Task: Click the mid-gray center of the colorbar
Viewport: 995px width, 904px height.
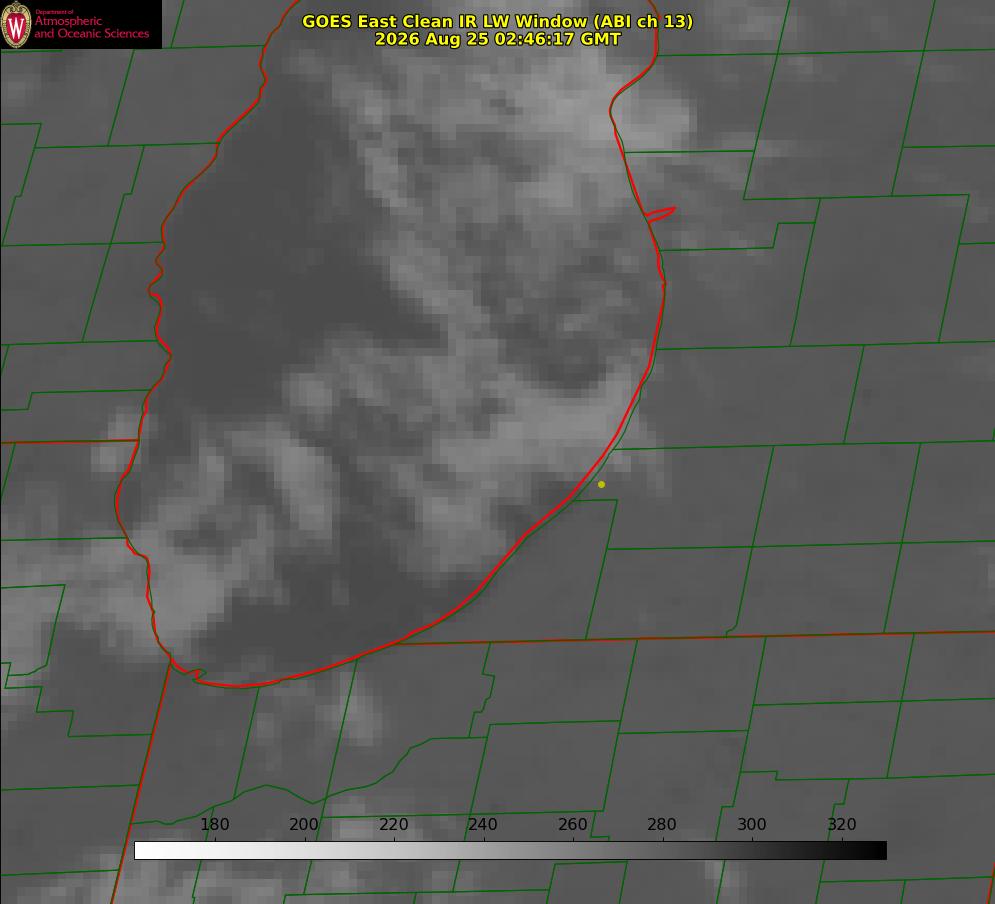Action: click(510, 851)
